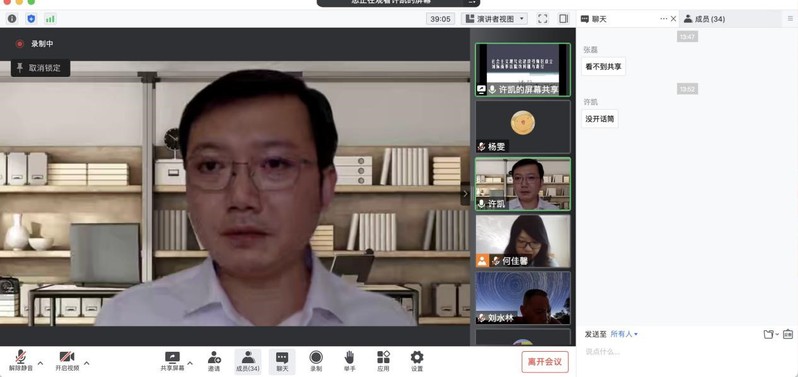The width and height of the screenshot is (798, 377).
Task: Select the 聊天 tab in side panel
Action: click(594, 19)
